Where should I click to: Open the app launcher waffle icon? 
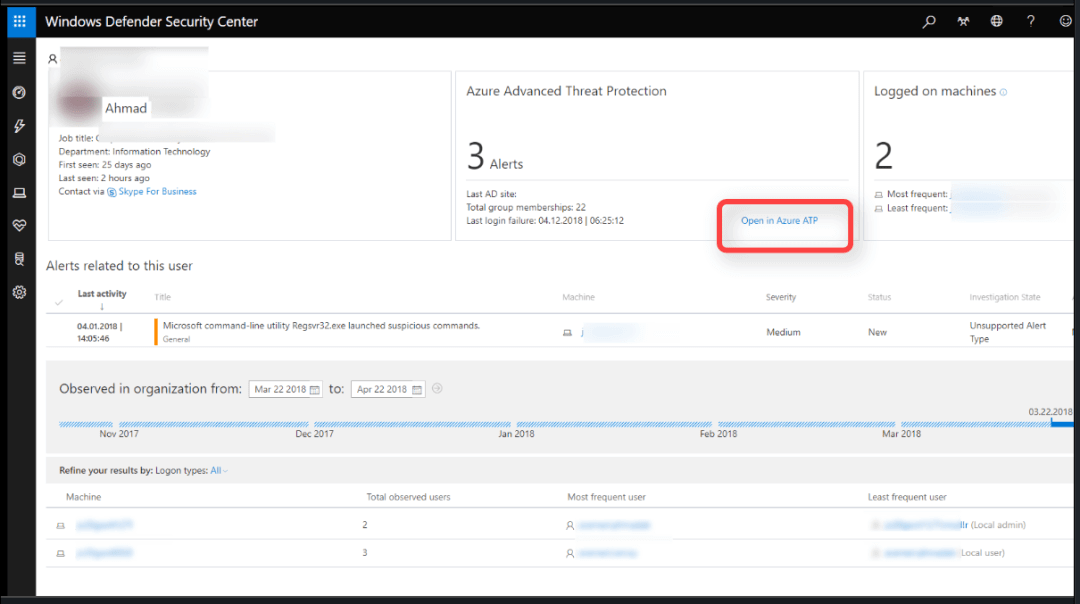pyautogui.click(x=19, y=21)
